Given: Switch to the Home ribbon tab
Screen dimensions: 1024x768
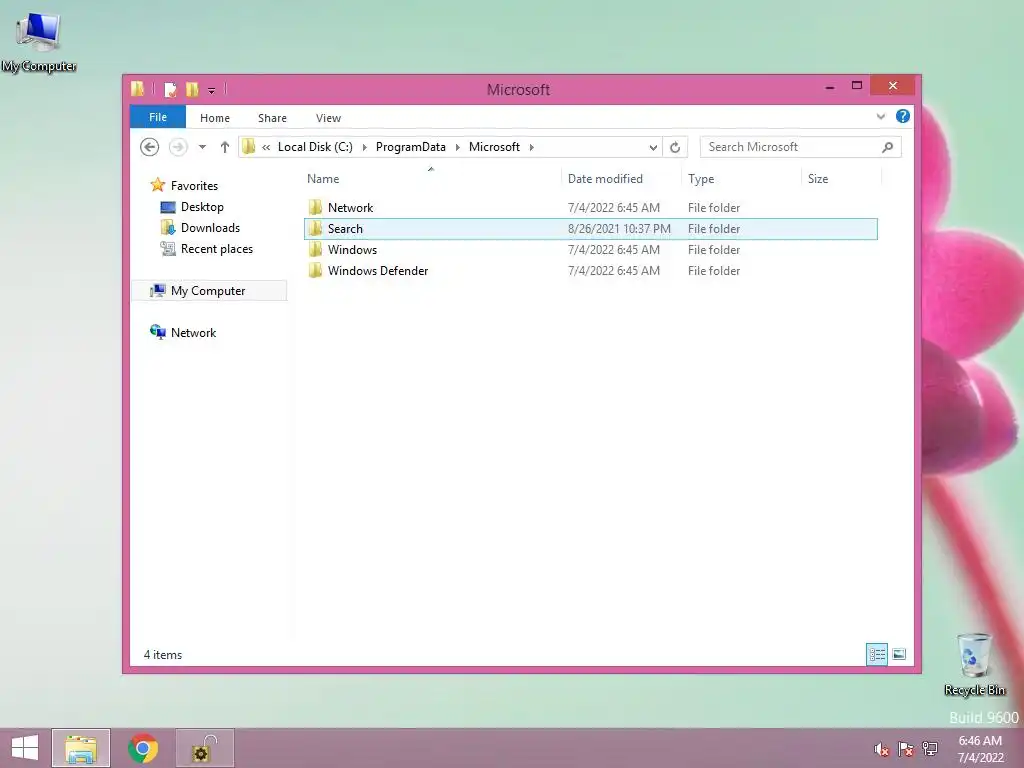Looking at the screenshot, I should click(x=215, y=118).
